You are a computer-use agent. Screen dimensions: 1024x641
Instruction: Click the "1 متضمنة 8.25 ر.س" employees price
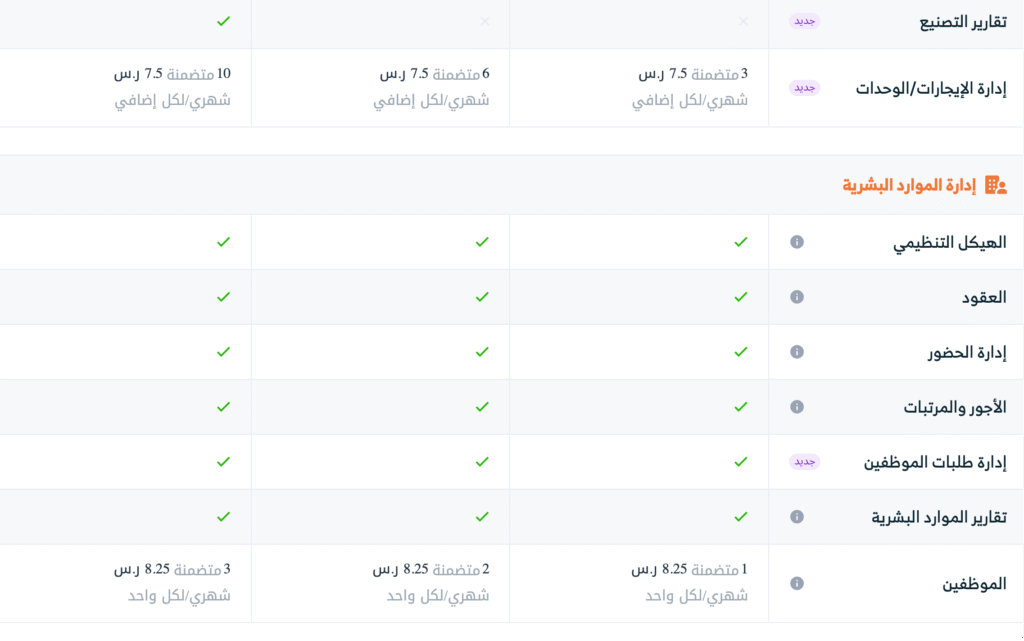(689, 569)
